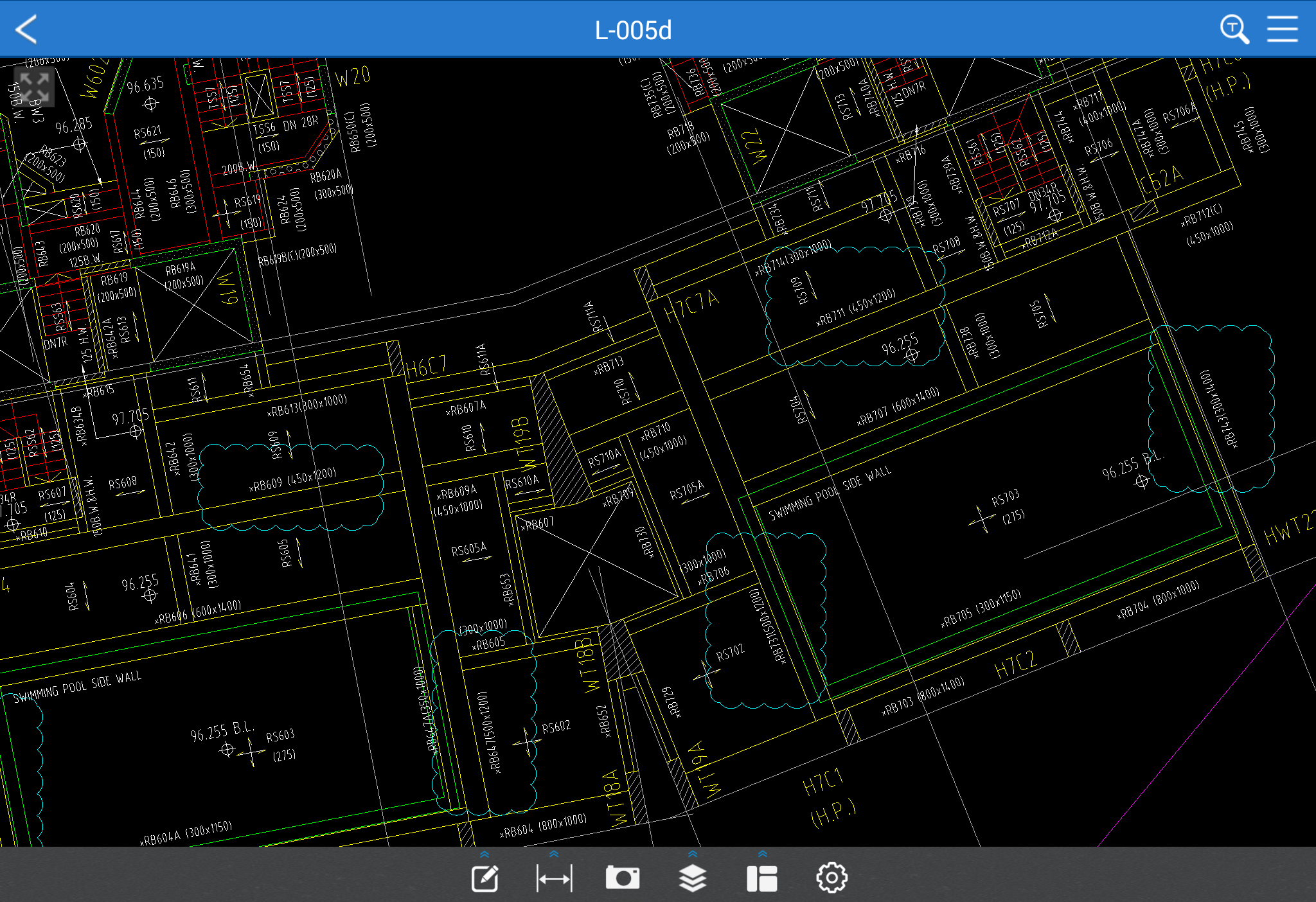1316x902 pixels.
Task: Take a snapshot with the camera icon
Action: [x=622, y=878]
